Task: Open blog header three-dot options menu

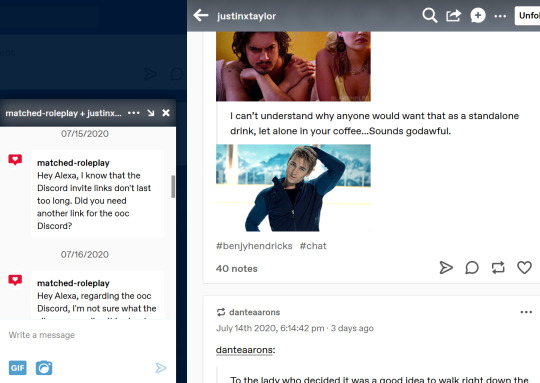Action: 500,16
